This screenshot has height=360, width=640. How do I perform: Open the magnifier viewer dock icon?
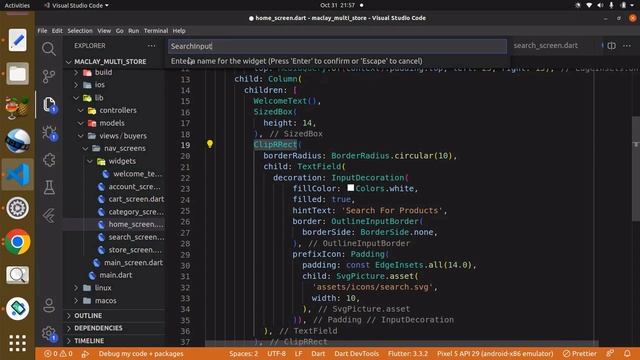coord(17,275)
